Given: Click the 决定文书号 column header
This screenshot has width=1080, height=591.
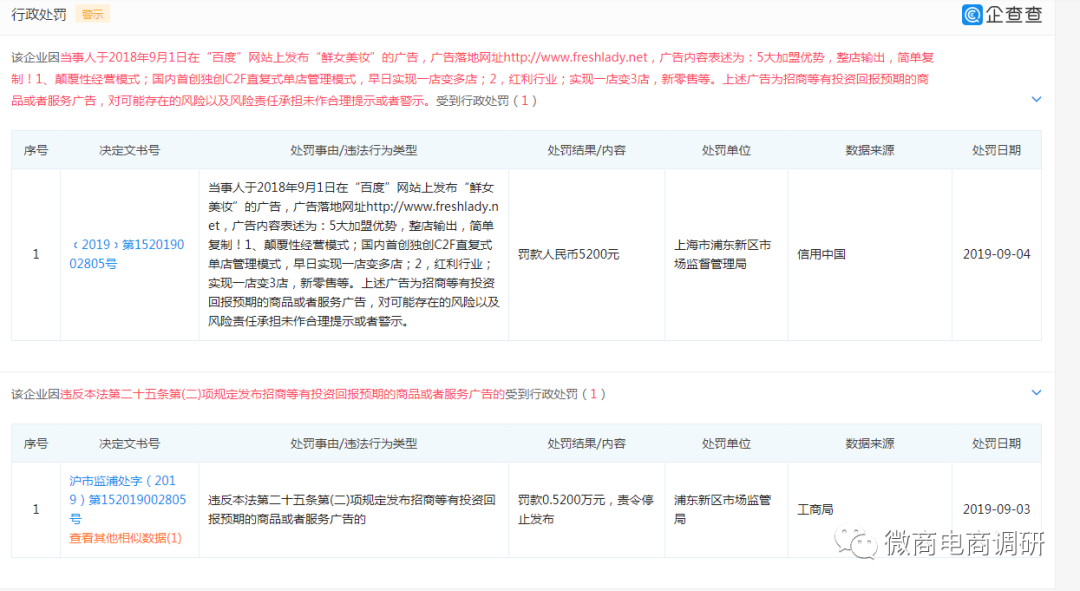Looking at the screenshot, I should point(130,150).
